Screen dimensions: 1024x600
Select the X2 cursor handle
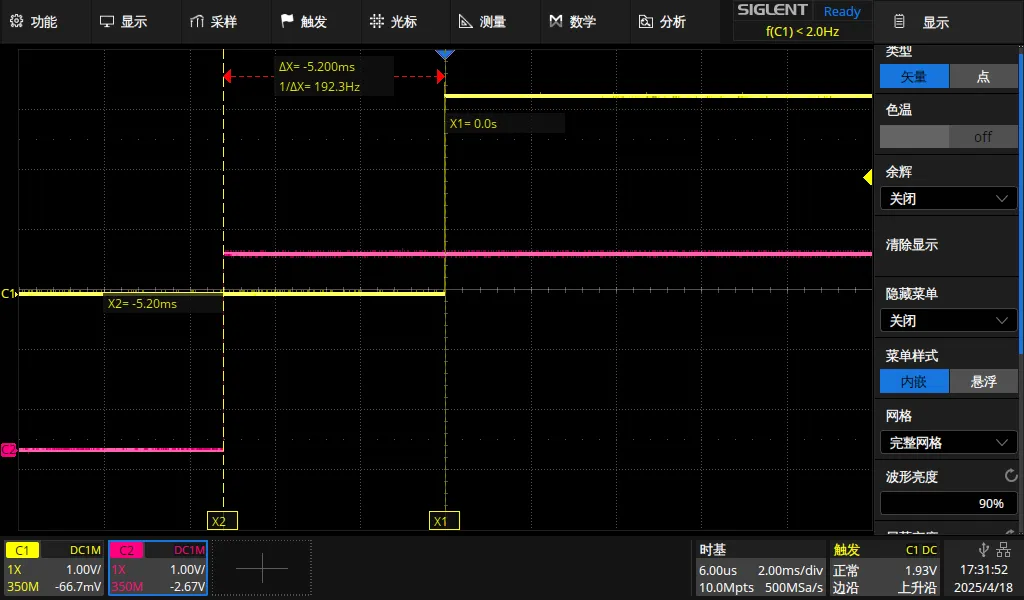pos(222,521)
